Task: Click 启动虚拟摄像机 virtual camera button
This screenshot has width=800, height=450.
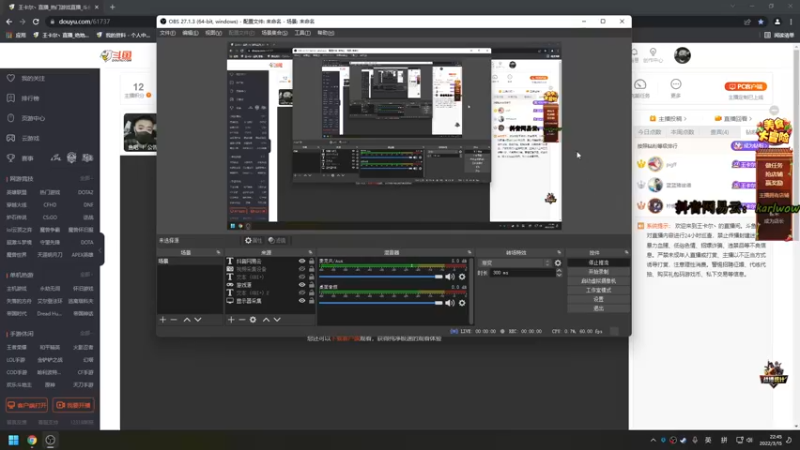Action: click(598, 281)
